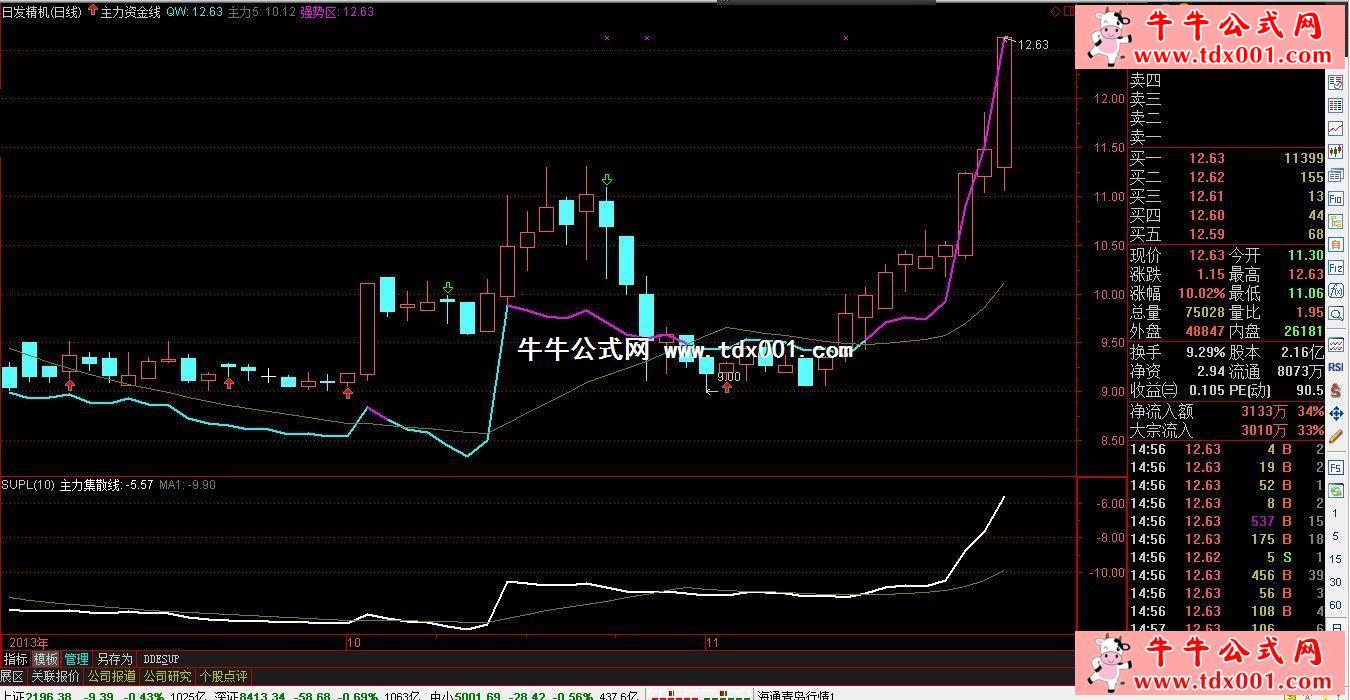Click the 大宗流入 3010万 row

(1227, 431)
